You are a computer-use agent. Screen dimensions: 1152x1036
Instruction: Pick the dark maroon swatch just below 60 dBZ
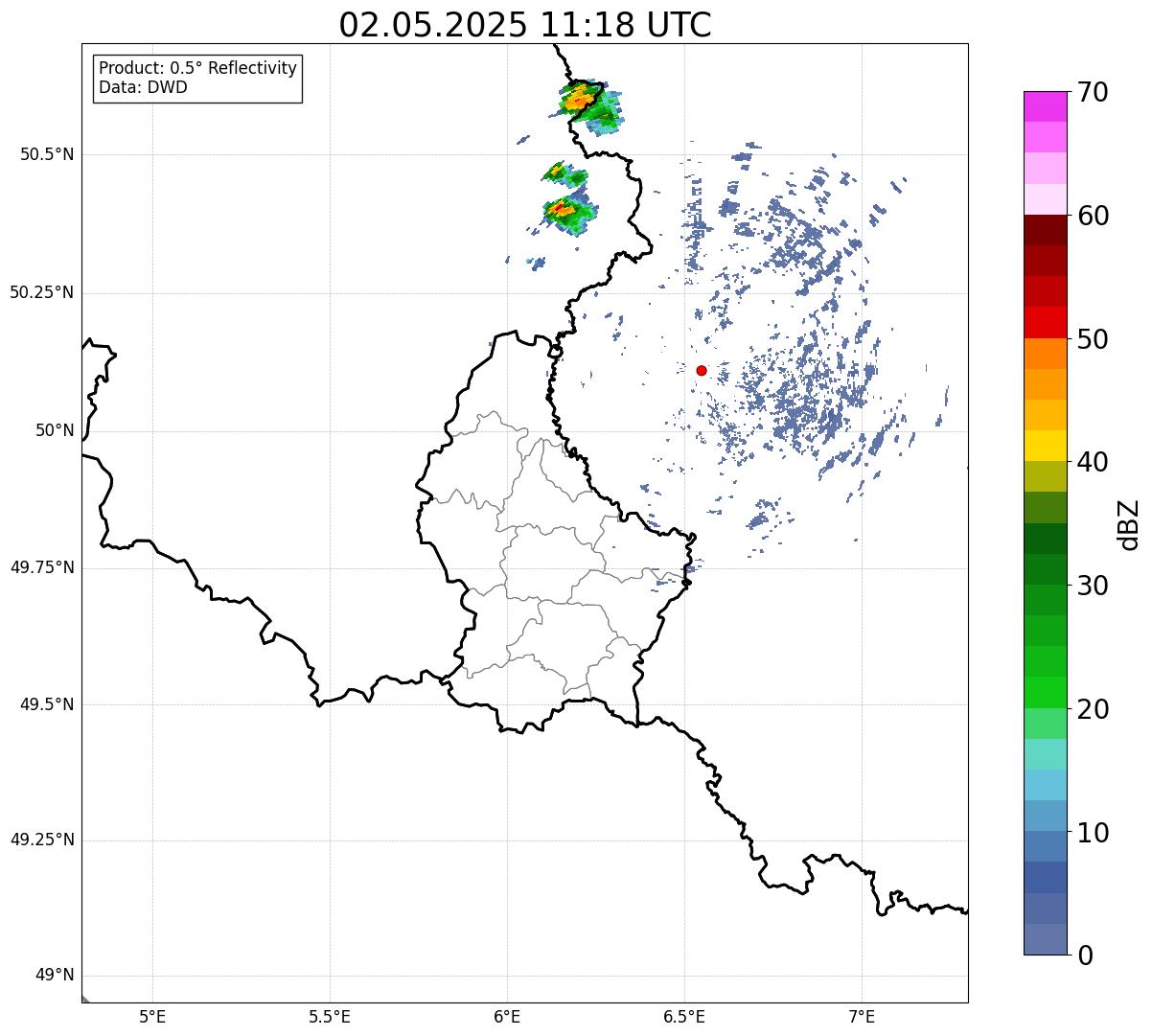(x=1046, y=230)
